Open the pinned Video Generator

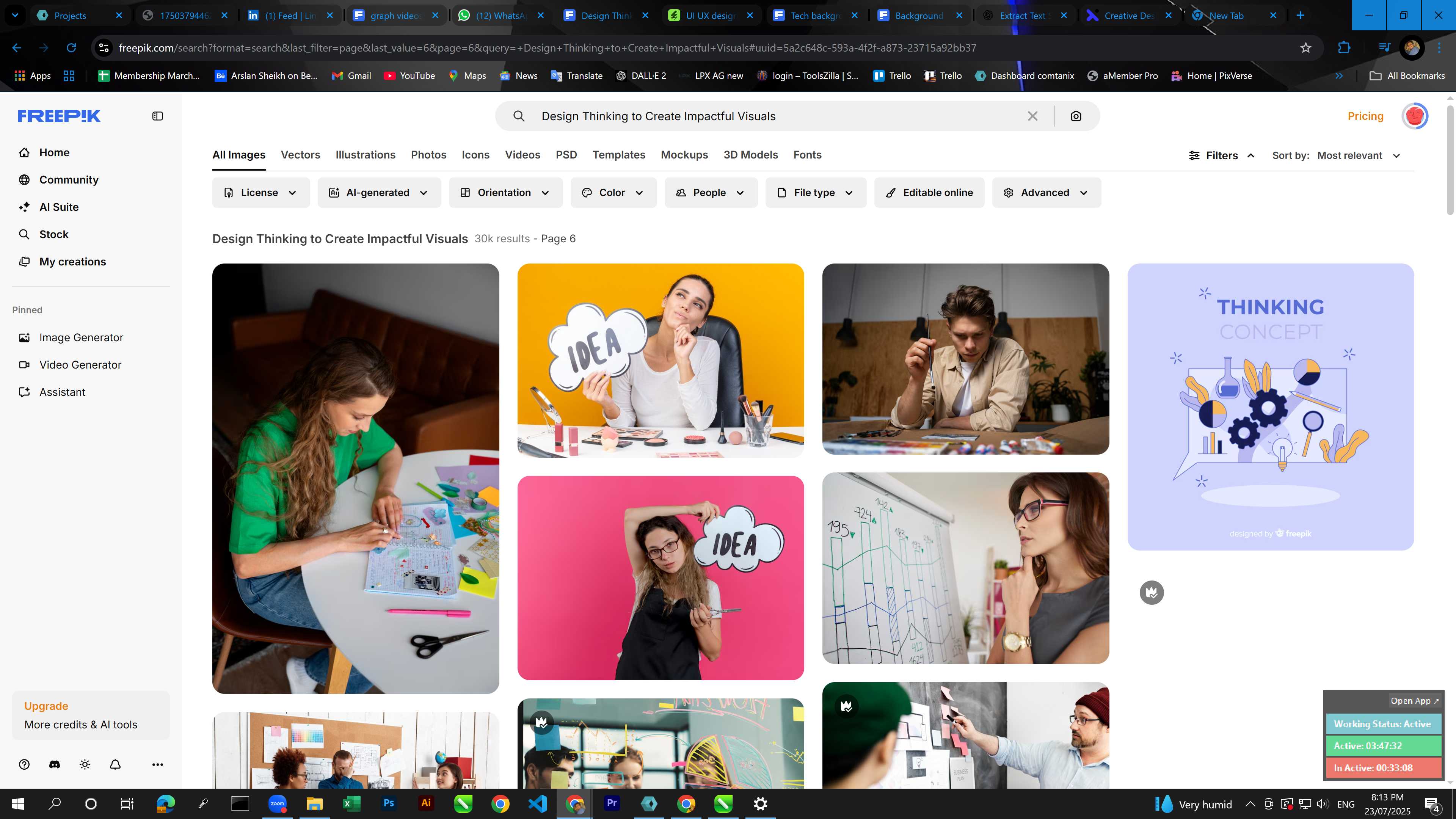80,364
